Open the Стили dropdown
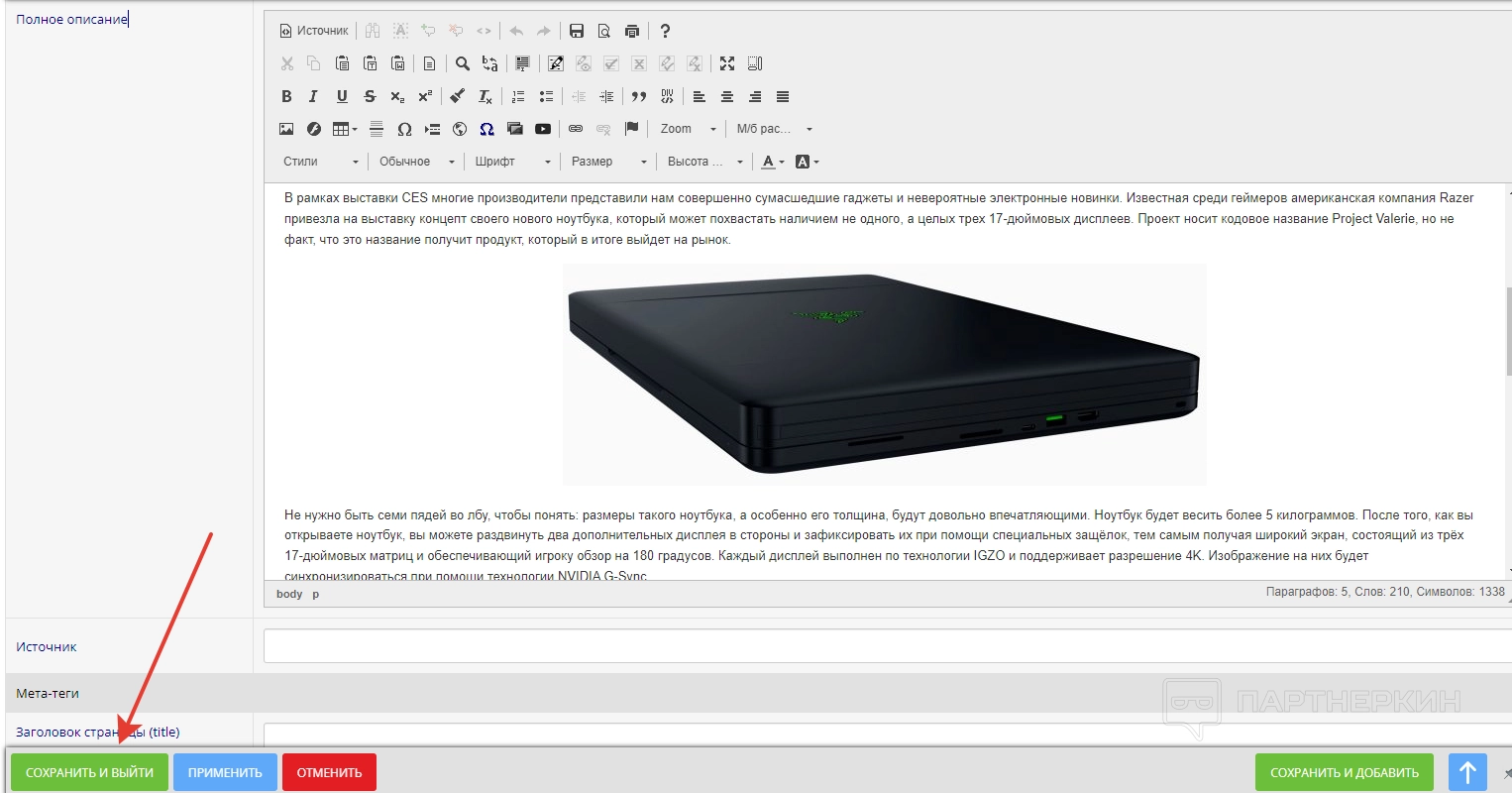This screenshot has height=793, width=1512. pyautogui.click(x=321, y=162)
